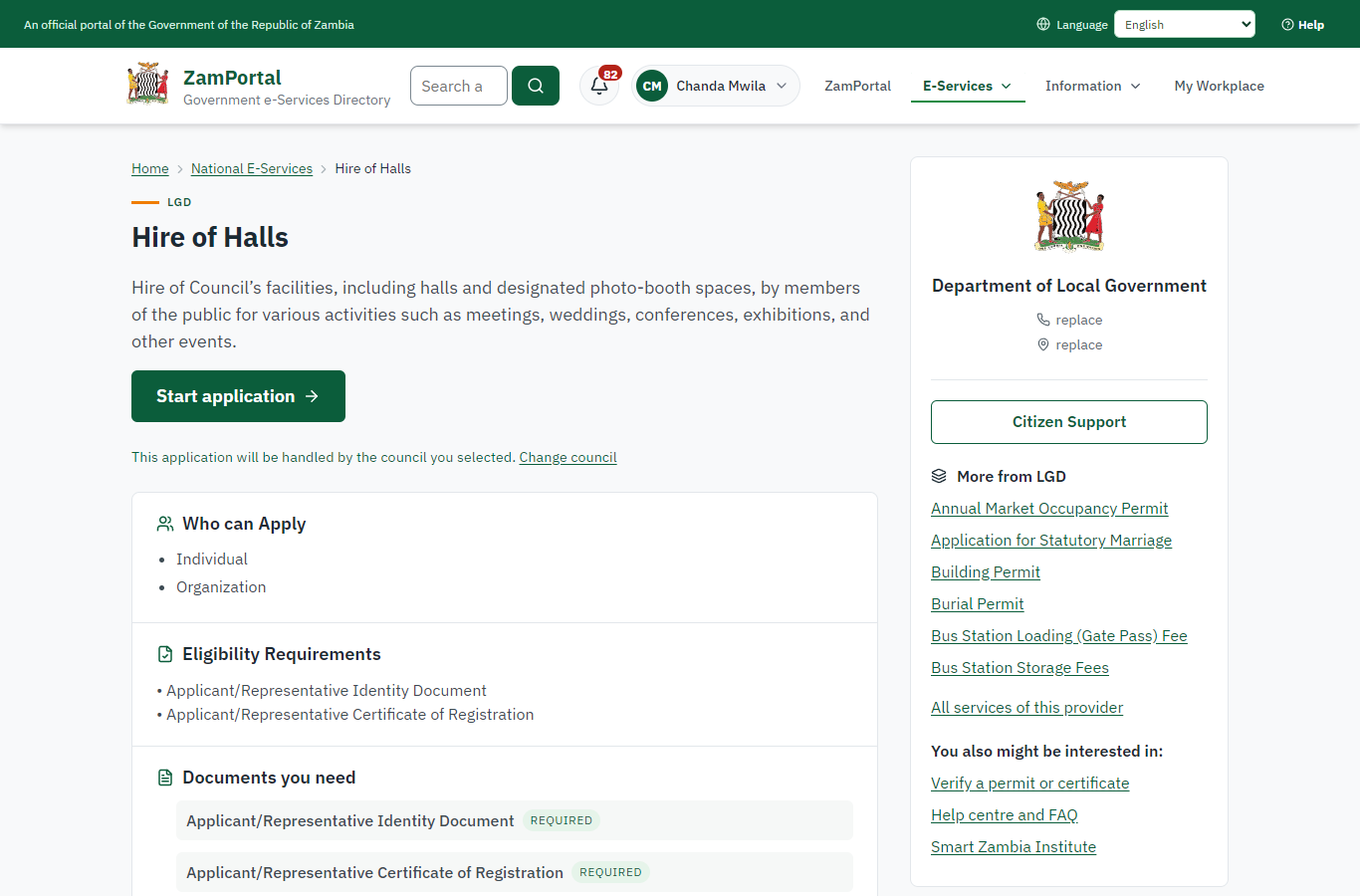Expand the Chanda Mwila account menu
This screenshot has width=1360, height=896.
point(716,86)
